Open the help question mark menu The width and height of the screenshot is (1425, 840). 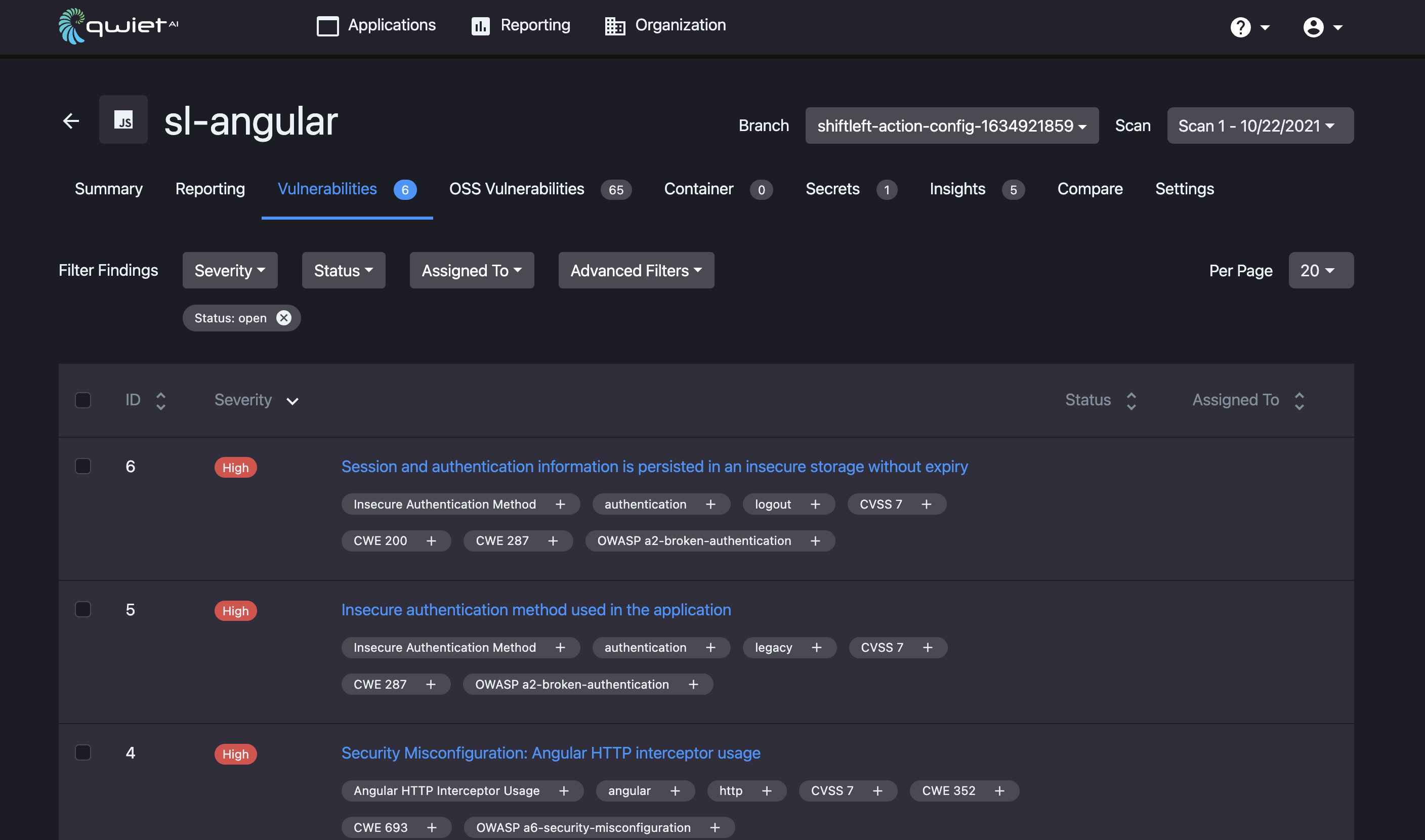1249,27
